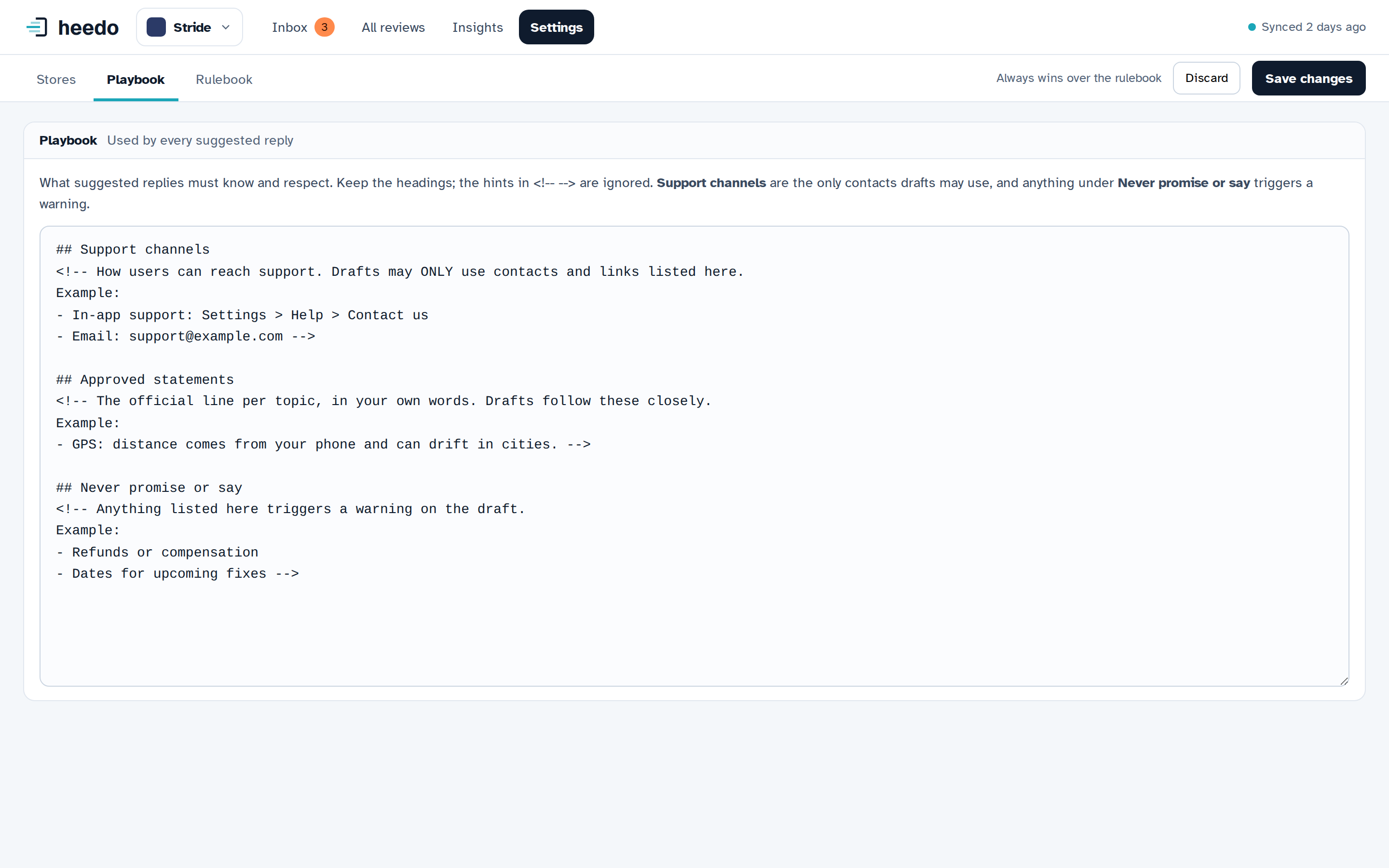
Task: Click the 'Email: support@example.com' line
Action: click(185, 337)
